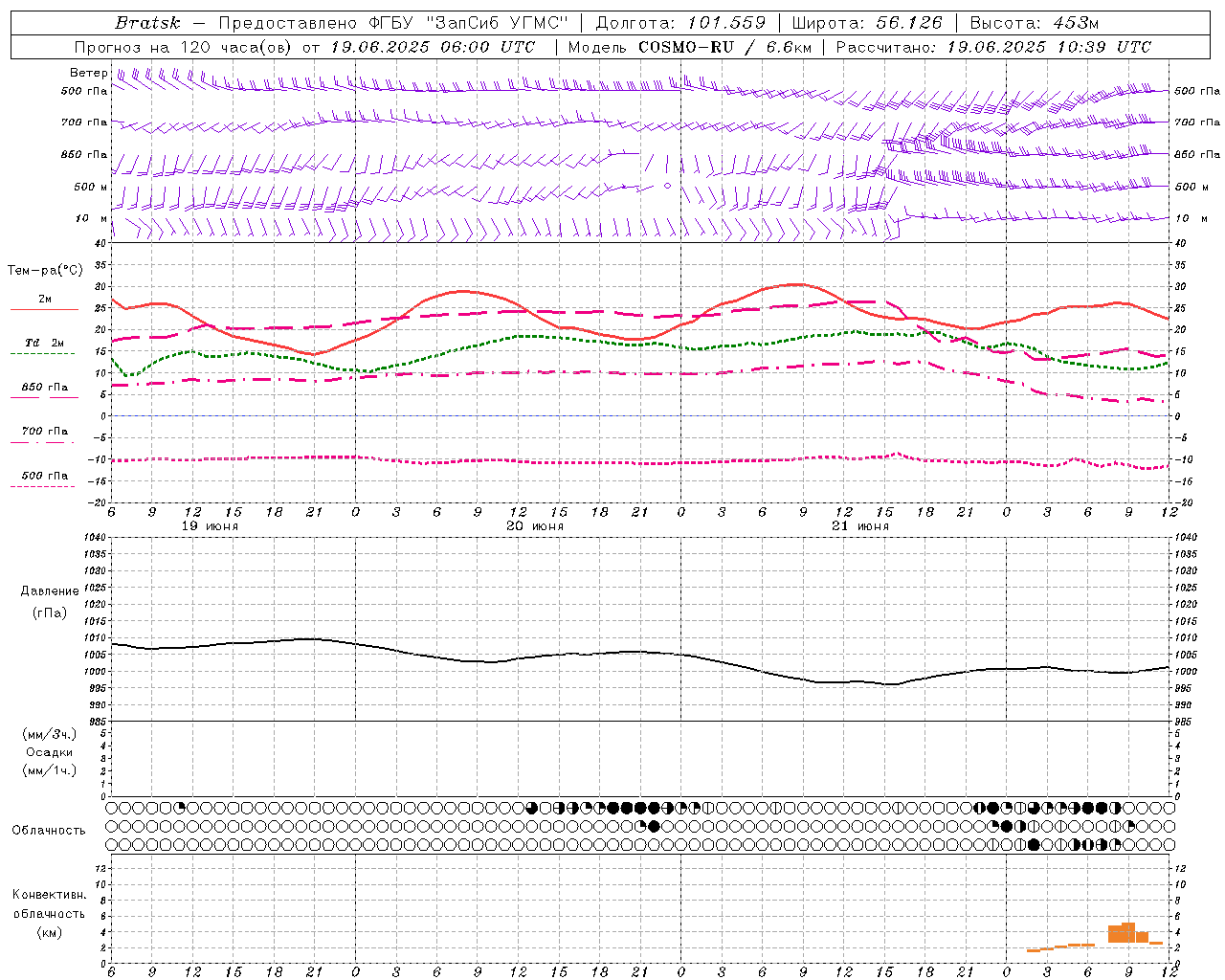Click the tallest orange convective cloud bar
Viewport: 1225px width, 980px height.
click(1128, 932)
